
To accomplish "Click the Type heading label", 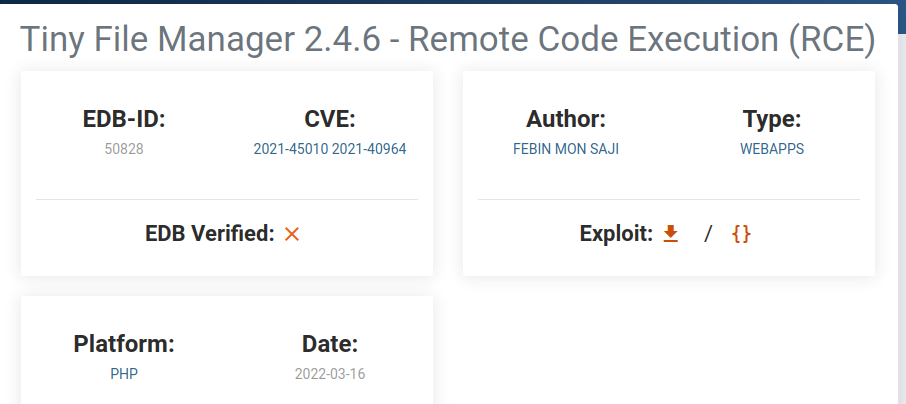I will click(x=772, y=119).
